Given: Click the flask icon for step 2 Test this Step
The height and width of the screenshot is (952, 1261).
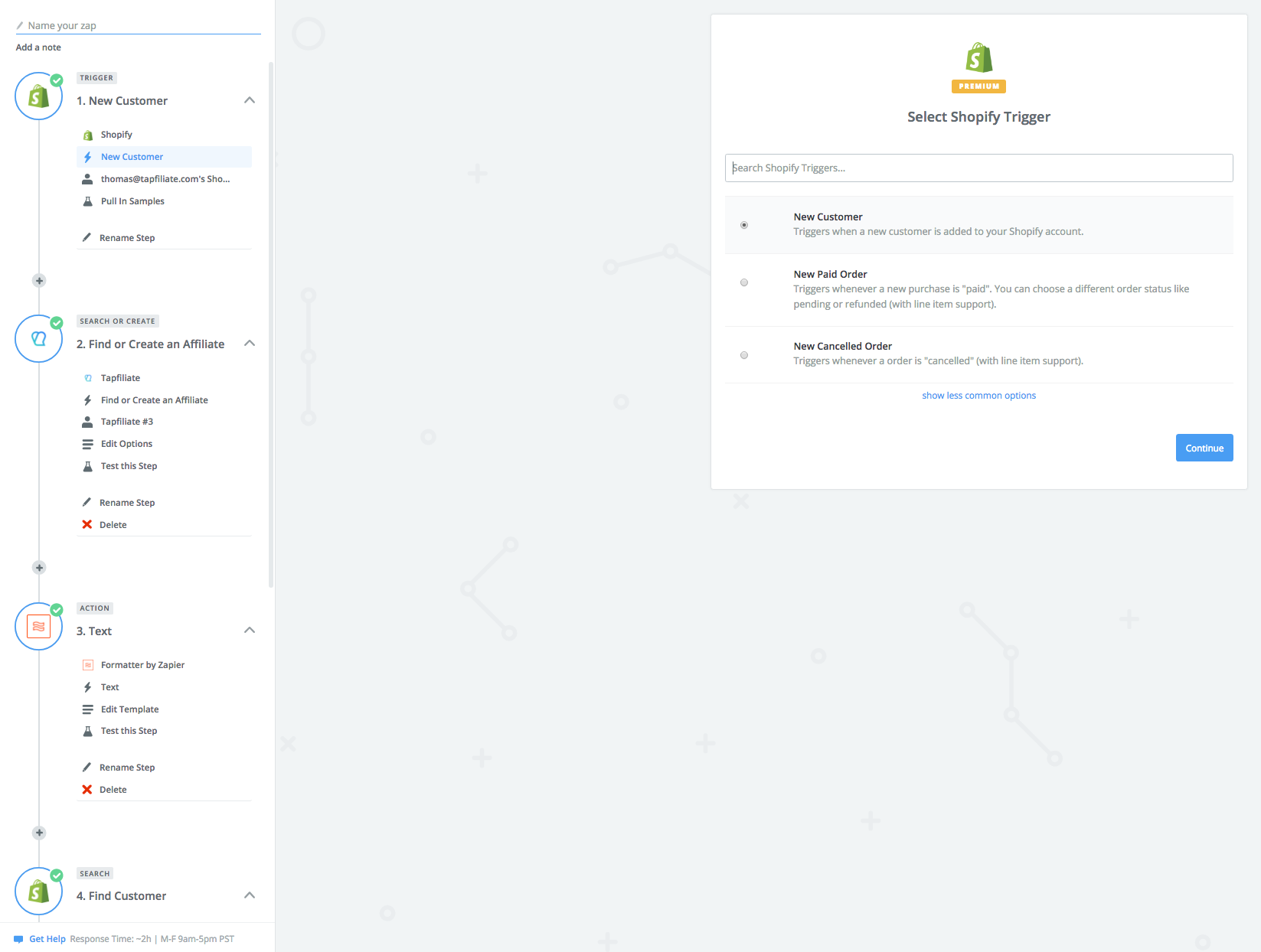Looking at the screenshot, I should (x=88, y=466).
